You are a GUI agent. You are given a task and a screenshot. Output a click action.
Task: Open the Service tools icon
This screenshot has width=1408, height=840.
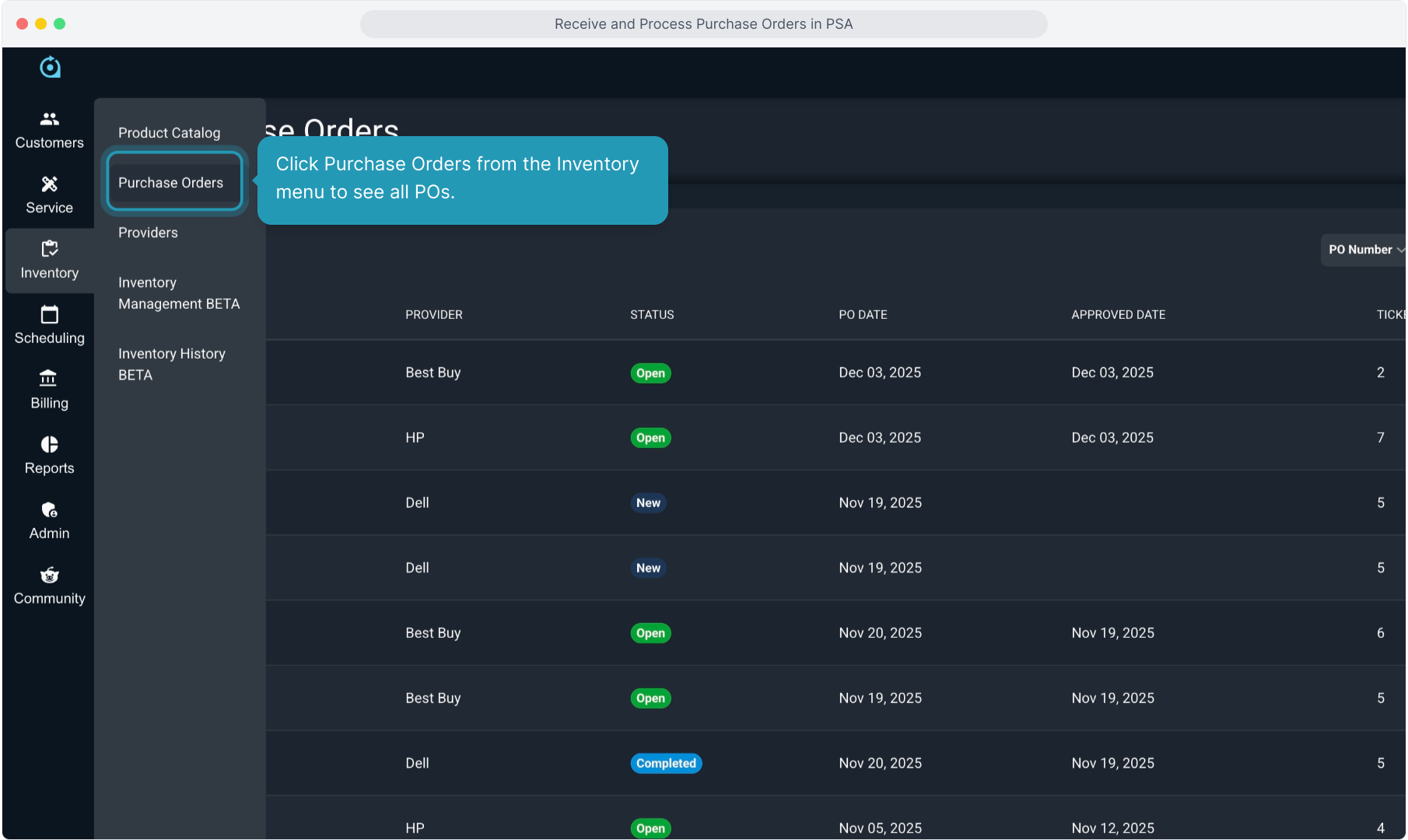coord(50,184)
